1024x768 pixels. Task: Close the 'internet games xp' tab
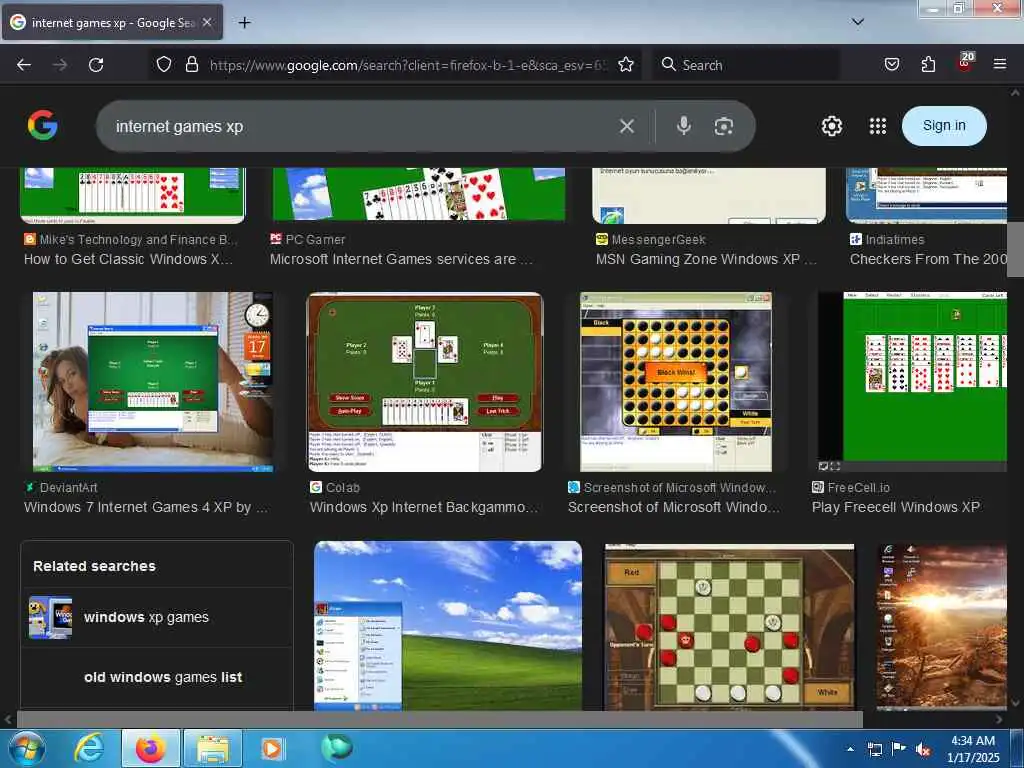point(207,22)
